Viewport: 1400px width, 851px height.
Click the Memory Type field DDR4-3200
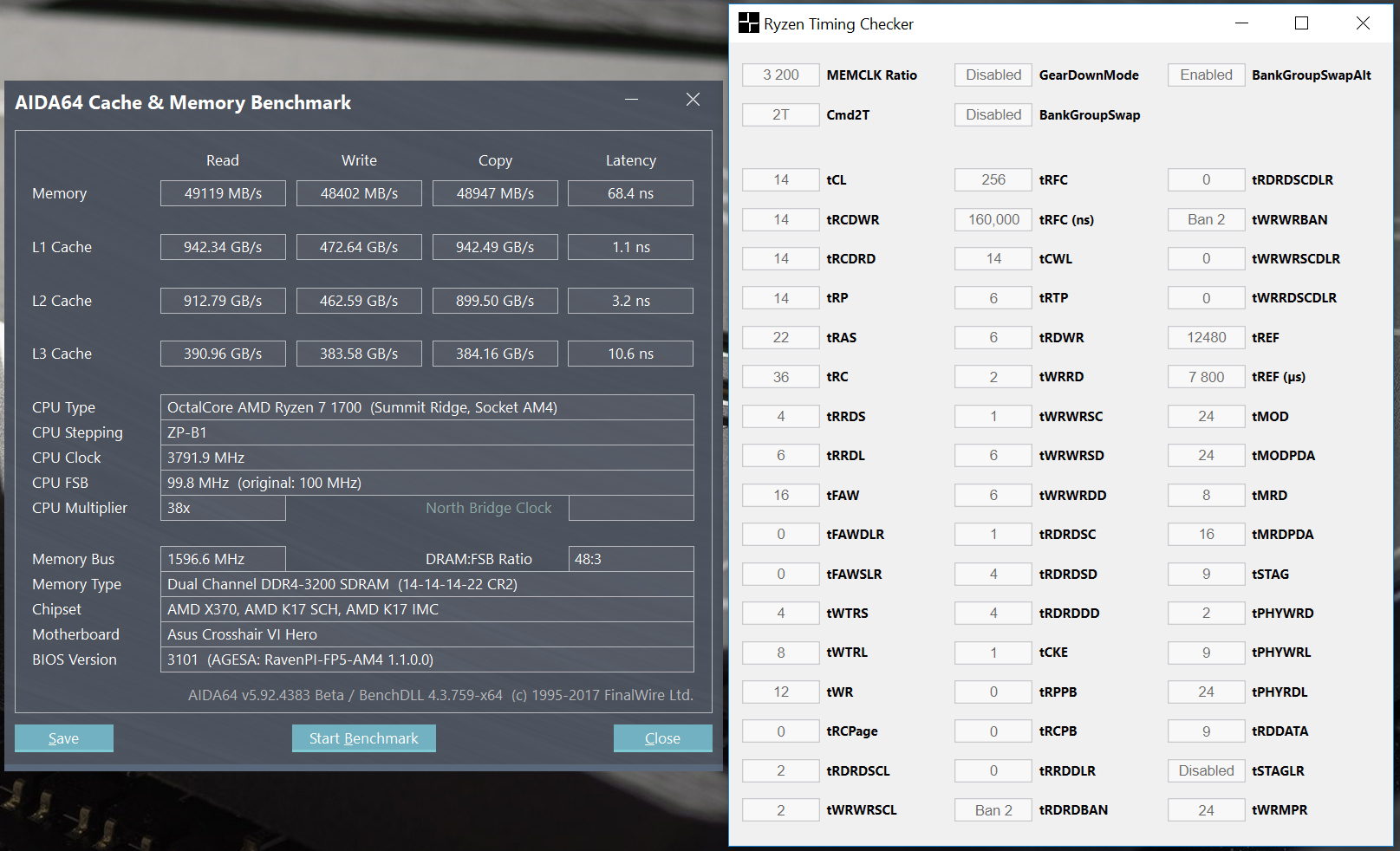[x=427, y=584]
